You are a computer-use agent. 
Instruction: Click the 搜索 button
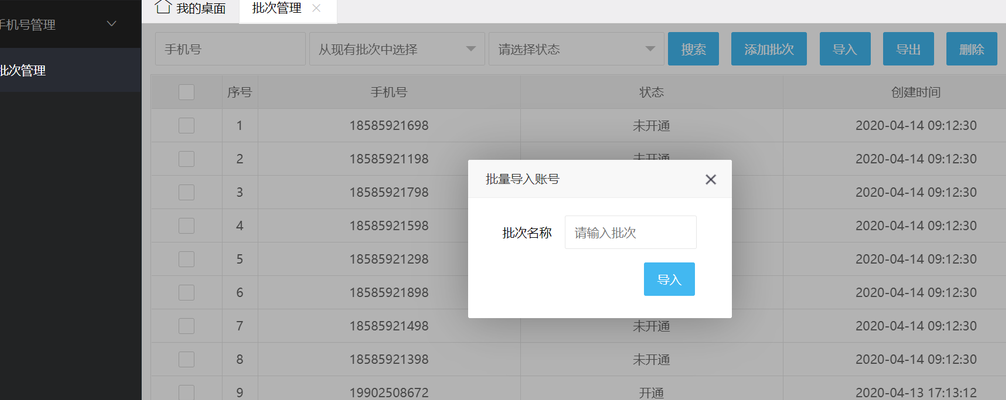point(694,49)
